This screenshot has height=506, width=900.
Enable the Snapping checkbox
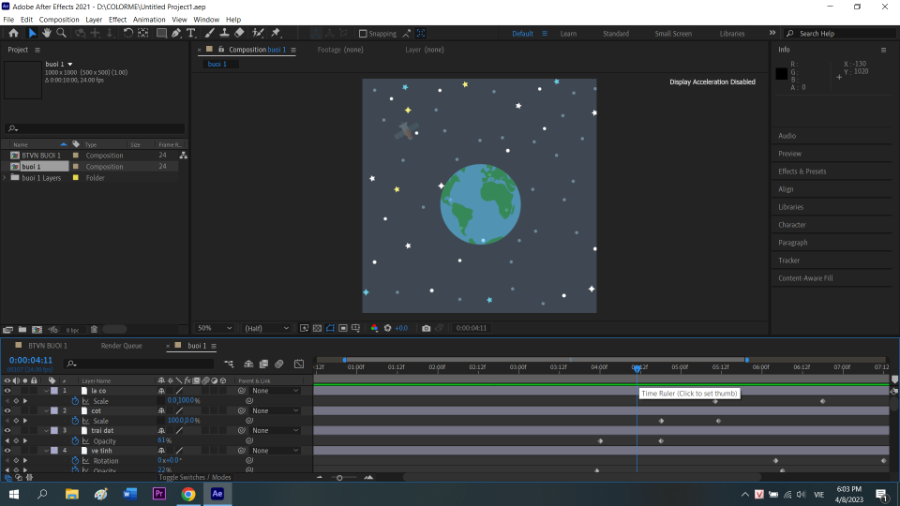(x=363, y=34)
